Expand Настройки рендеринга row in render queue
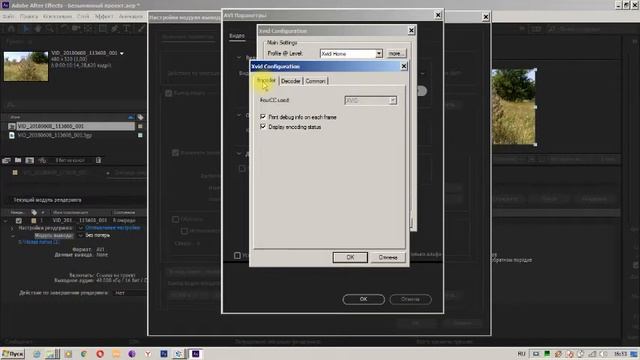The height and width of the screenshot is (360, 640). coord(12,228)
